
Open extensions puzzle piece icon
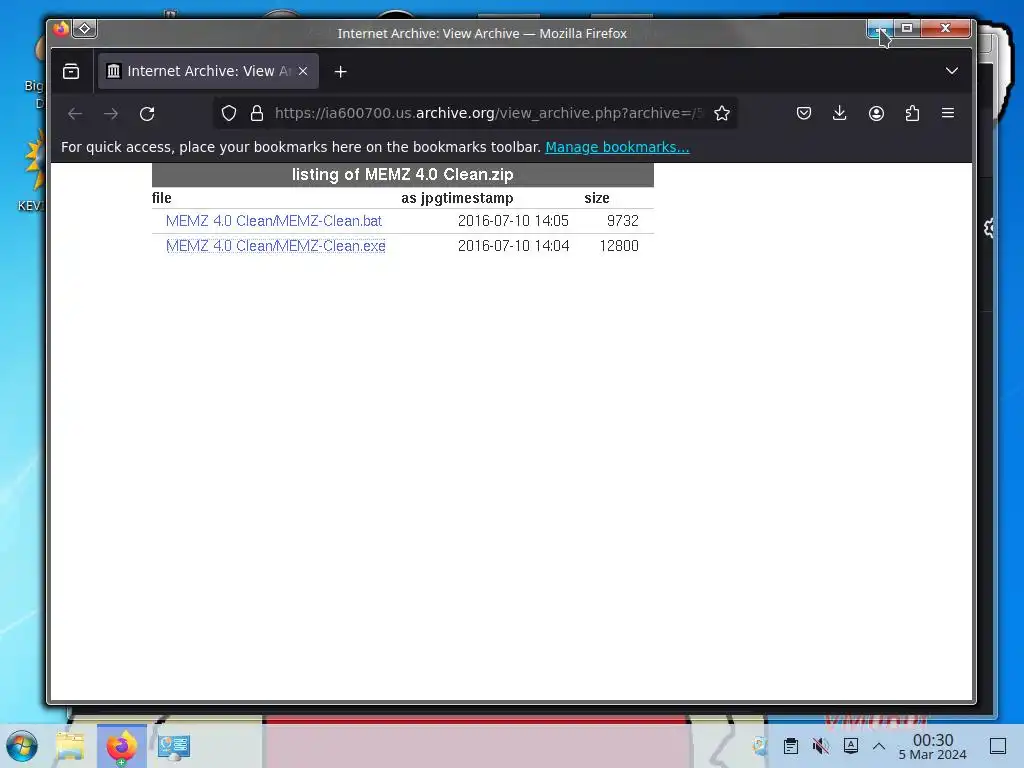click(912, 113)
